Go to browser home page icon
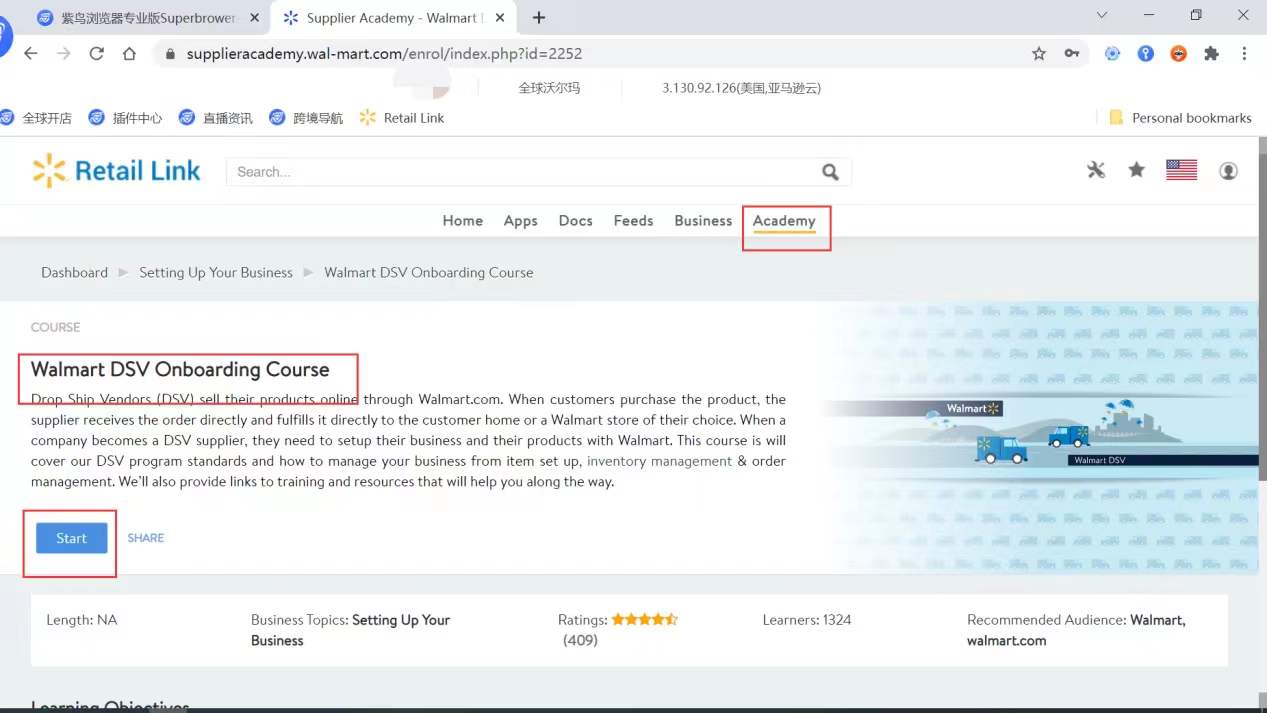The width and height of the screenshot is (1267, 713). [129, 54]
